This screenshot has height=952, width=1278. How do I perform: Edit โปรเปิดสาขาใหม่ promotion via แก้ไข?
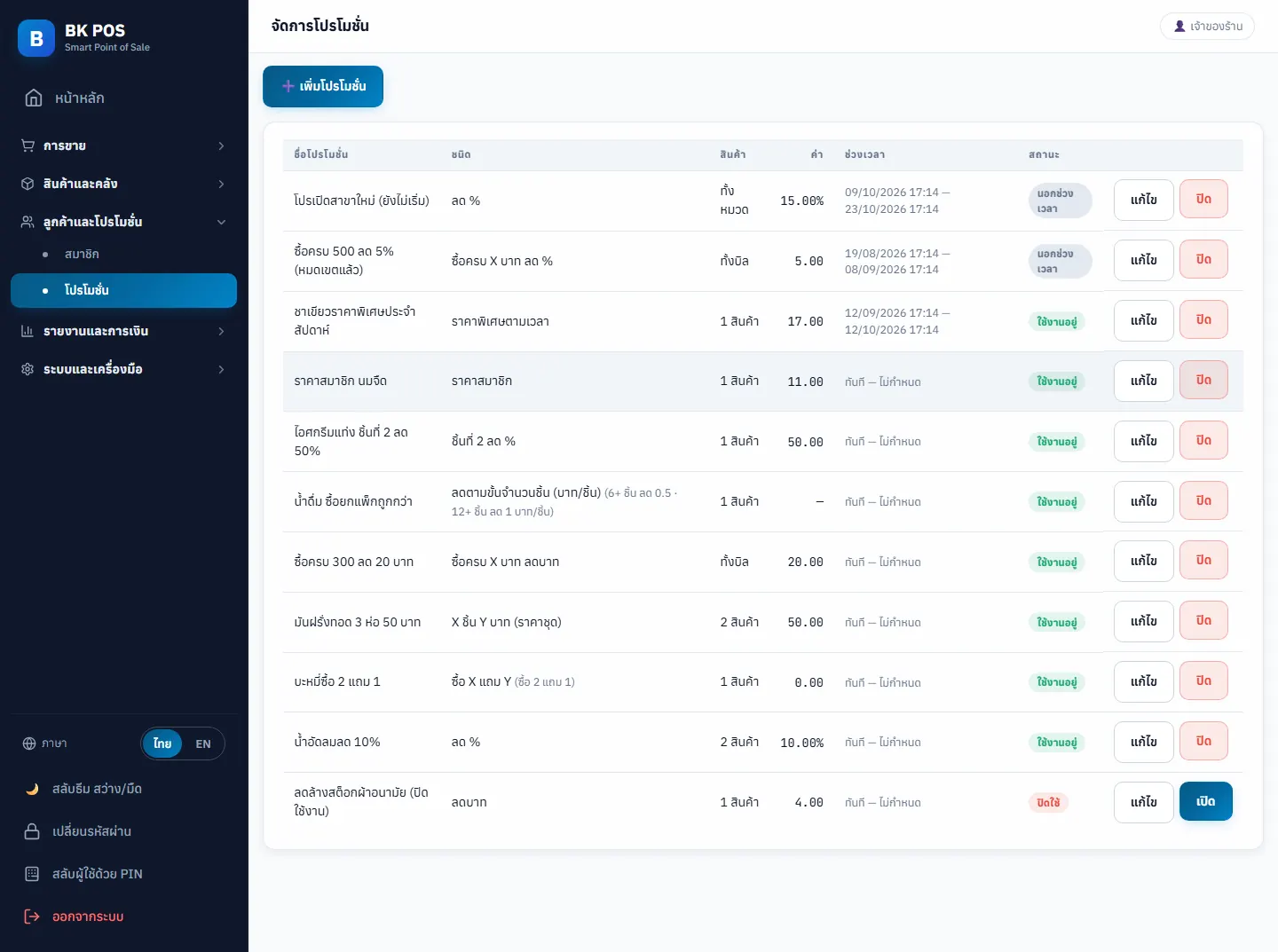tap(1144, 200)
